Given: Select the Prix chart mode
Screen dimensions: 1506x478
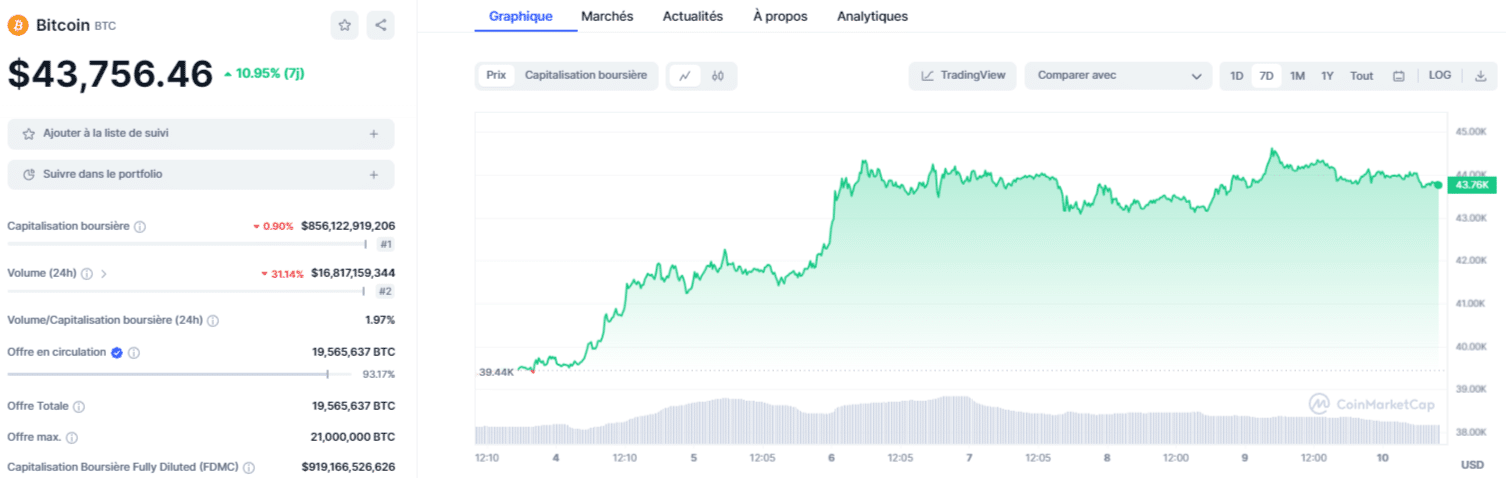Looking at the screenshot, I should click(496, 75).
